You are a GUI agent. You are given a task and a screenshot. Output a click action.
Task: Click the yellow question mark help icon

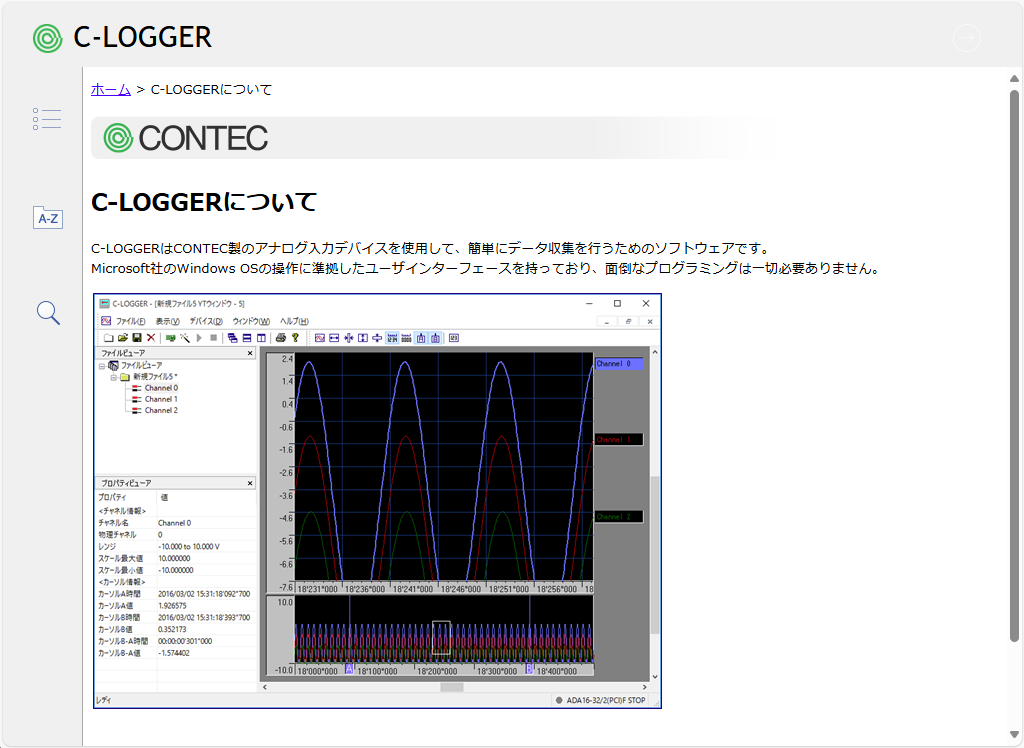tap(295, 338)
